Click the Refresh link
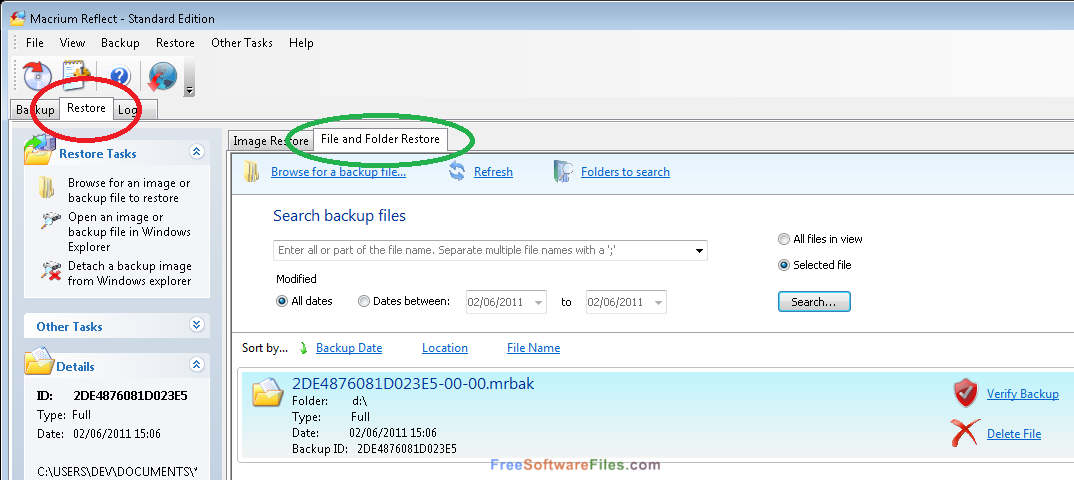 [x=493, y=172]
